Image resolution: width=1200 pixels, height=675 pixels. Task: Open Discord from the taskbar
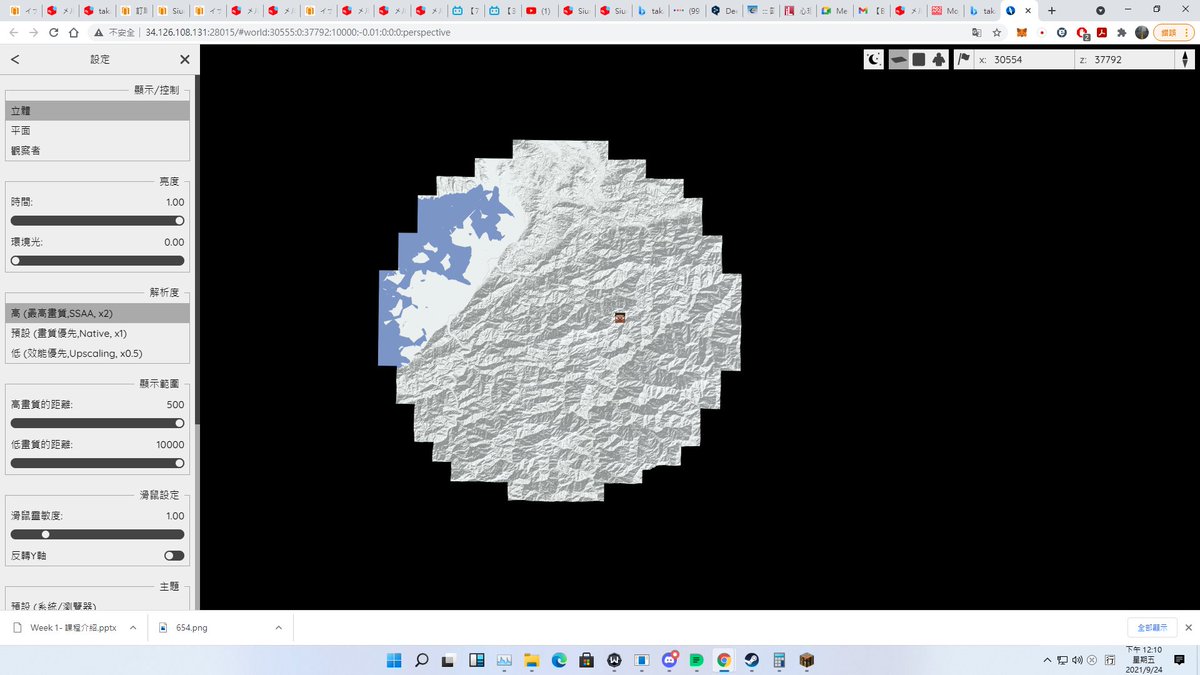(669, 660)
